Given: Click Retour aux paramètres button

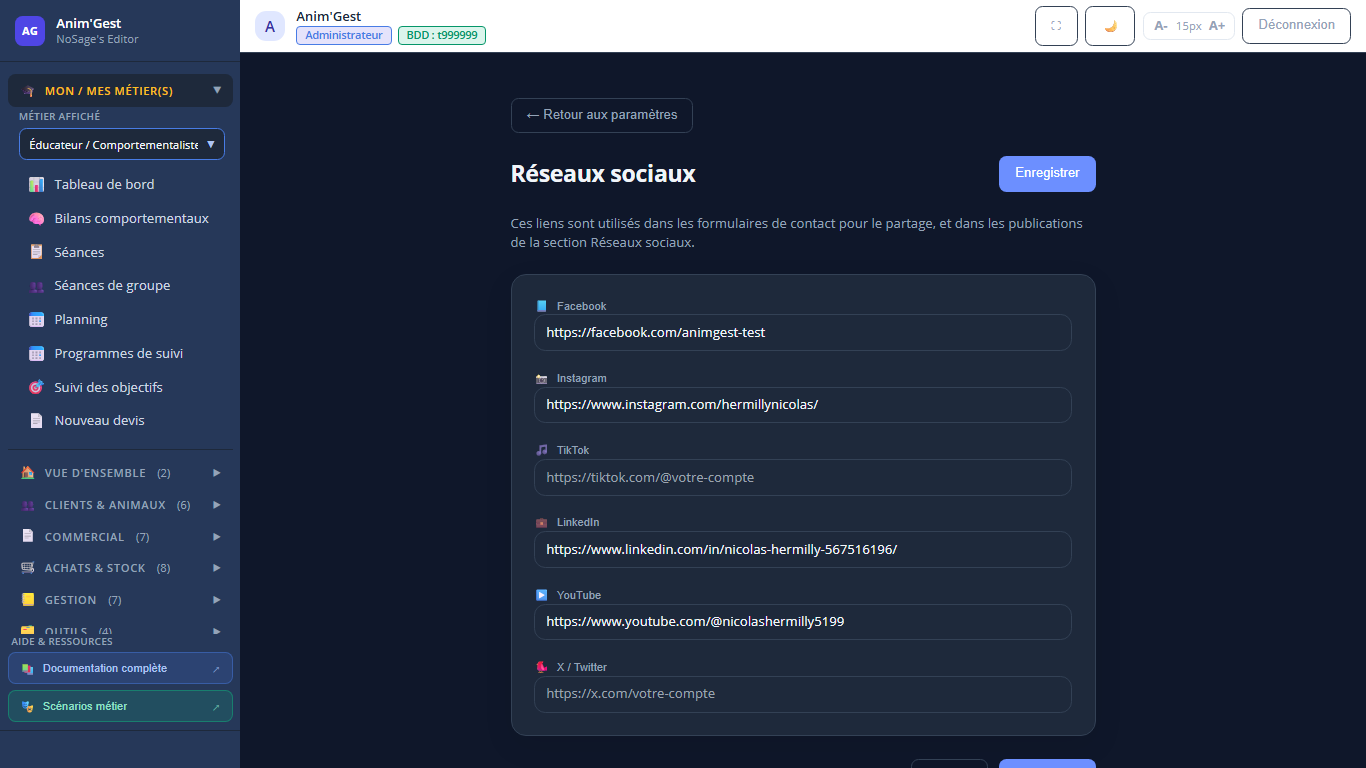Looking at the screenshot, I should [602, 115].
